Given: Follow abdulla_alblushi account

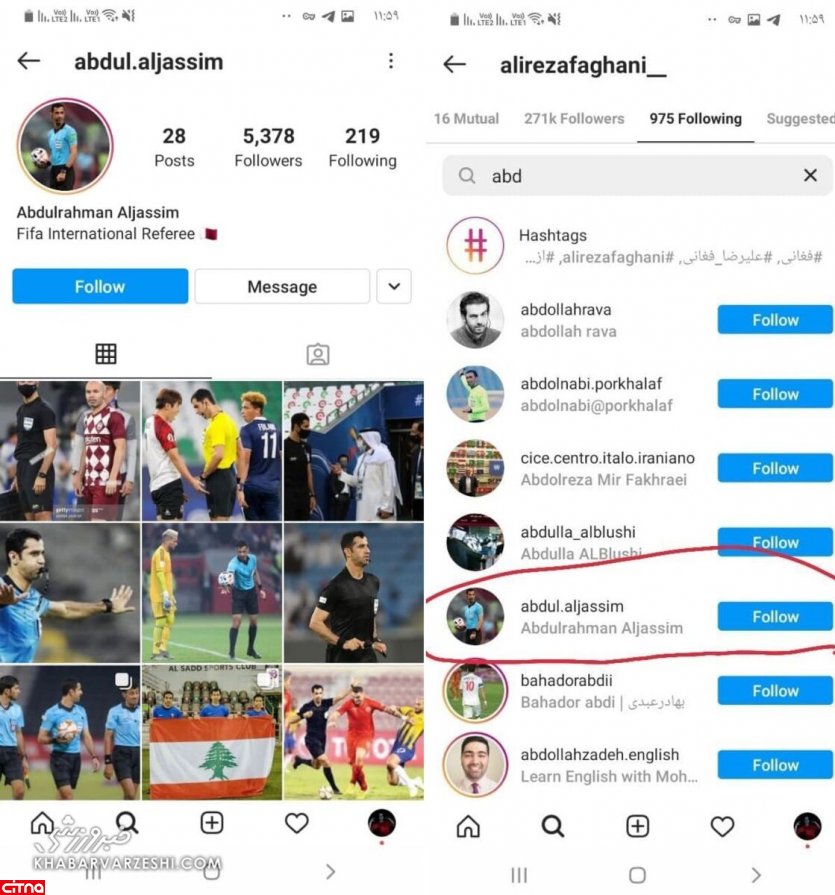Looking at the screenshot, I should tap(775, 542).
